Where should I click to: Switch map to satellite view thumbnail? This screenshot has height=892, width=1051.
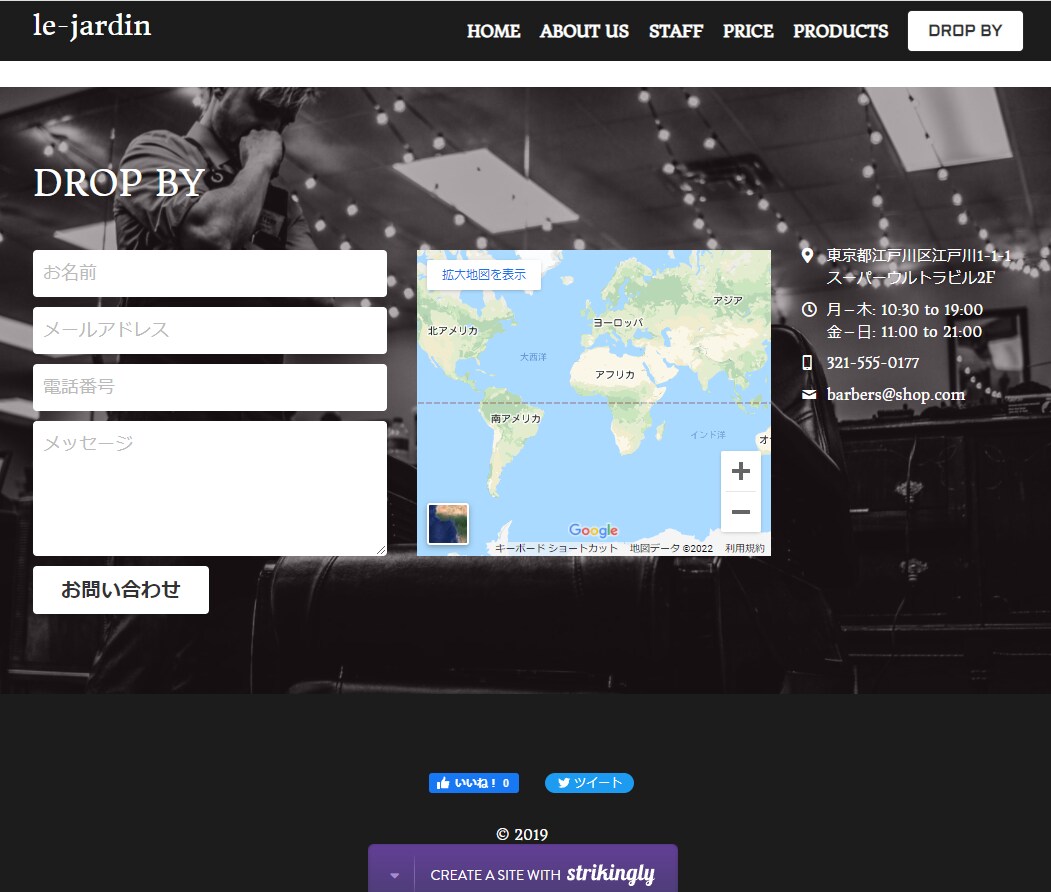point(448,524)
